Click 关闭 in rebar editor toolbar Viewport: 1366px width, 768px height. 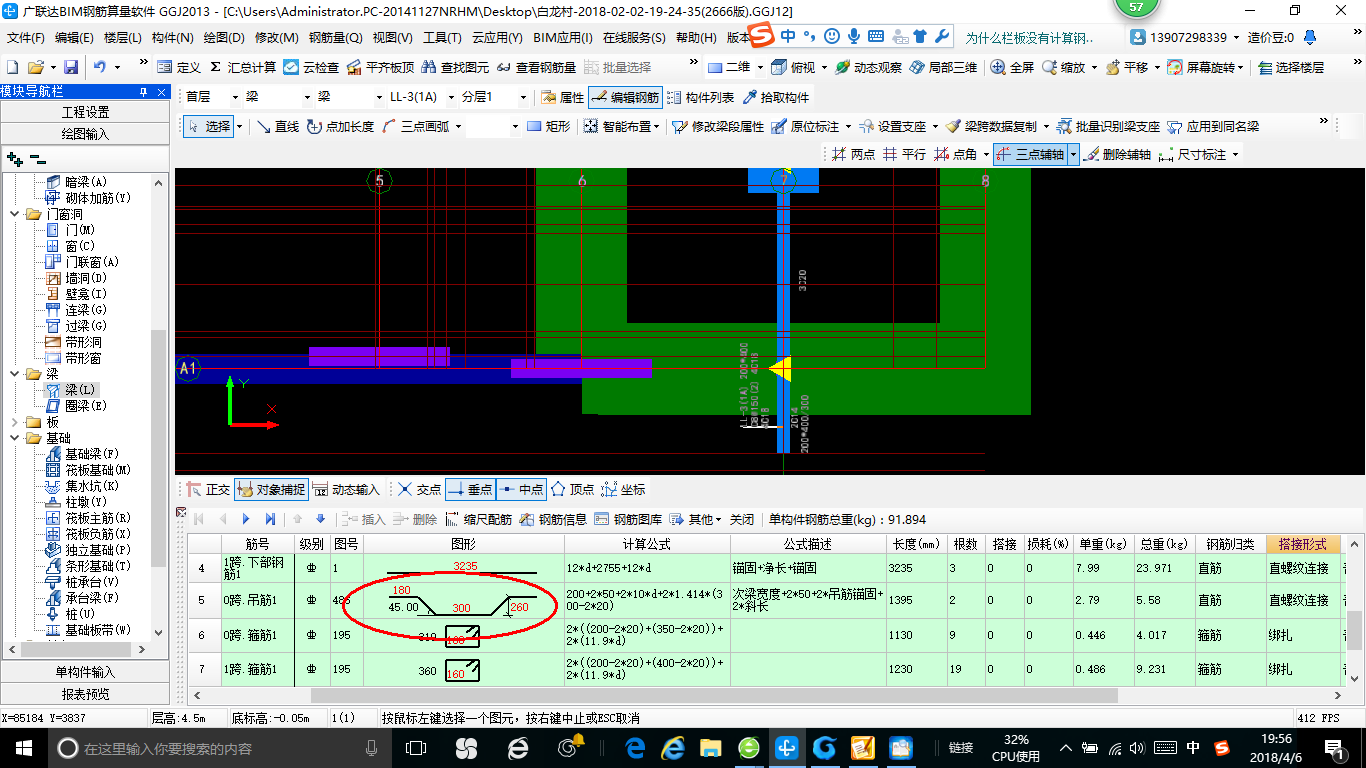coord(741,519)
